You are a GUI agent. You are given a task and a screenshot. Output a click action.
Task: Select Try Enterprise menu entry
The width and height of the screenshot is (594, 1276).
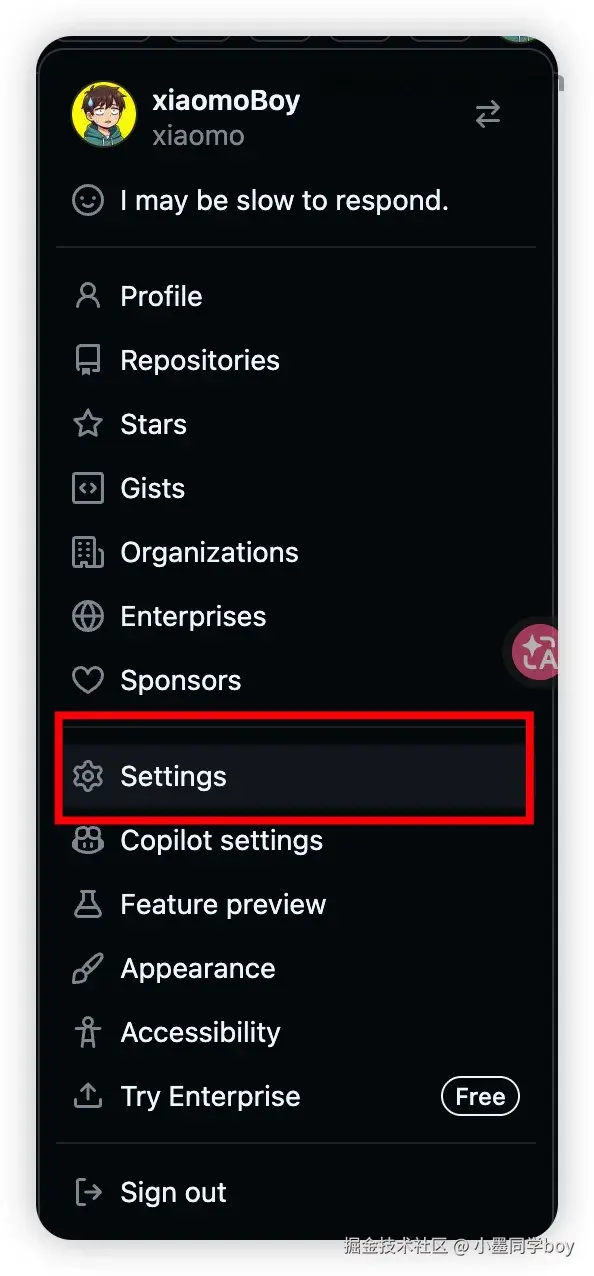tap(296, 1097)
